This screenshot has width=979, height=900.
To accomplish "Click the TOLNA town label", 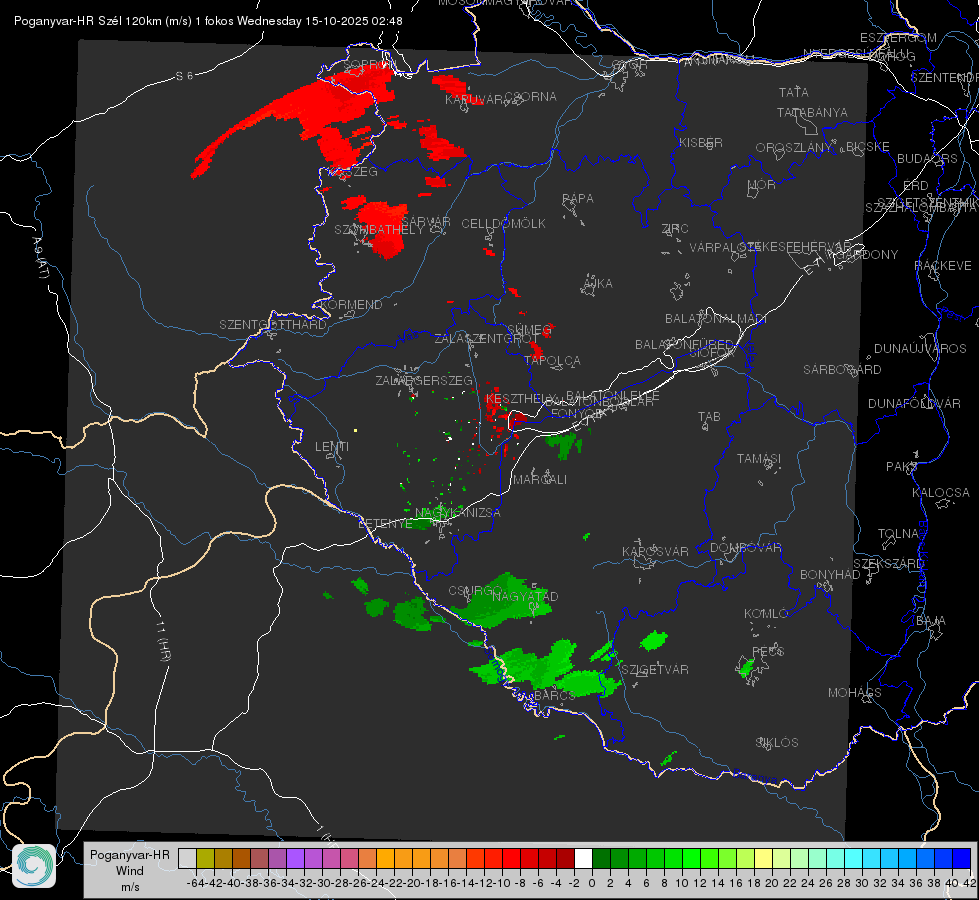I will pyautogui.click(x=898, y=534).
